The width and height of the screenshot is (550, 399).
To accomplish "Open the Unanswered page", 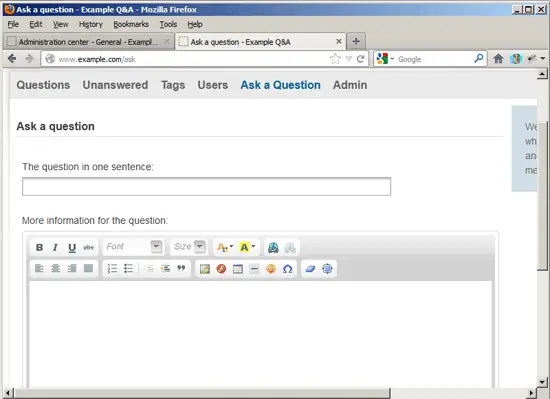I will click(x=115, y=85).
